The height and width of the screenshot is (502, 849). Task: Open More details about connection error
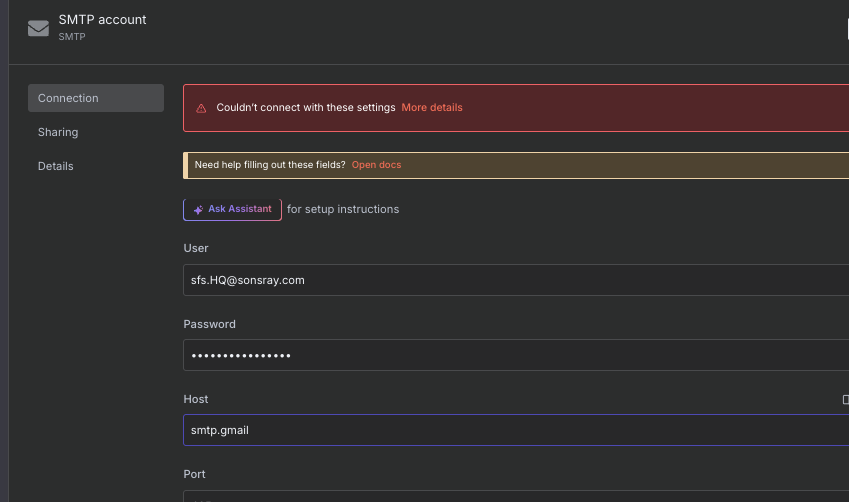point(432,108)
